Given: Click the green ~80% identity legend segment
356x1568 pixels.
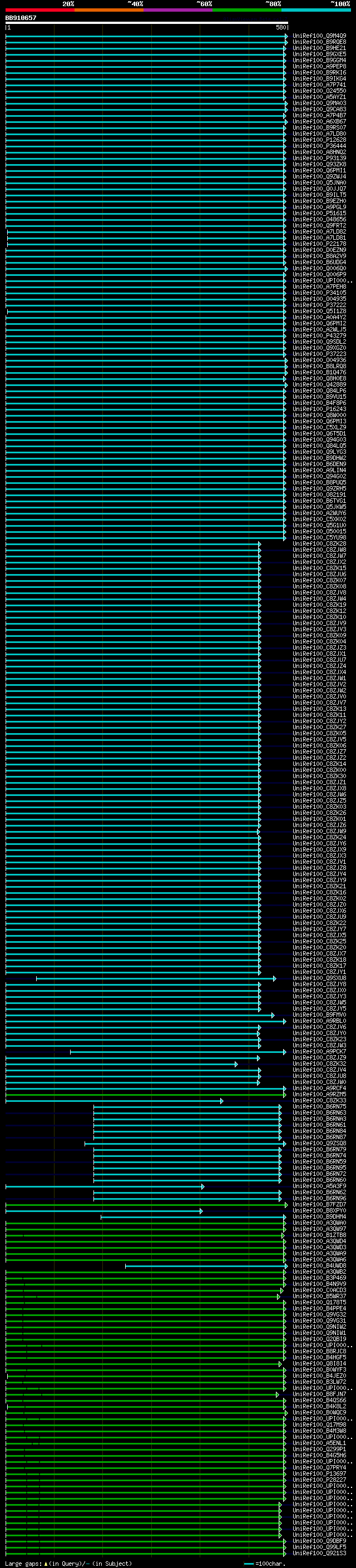Looking at the screenshot, I should 247,10.
